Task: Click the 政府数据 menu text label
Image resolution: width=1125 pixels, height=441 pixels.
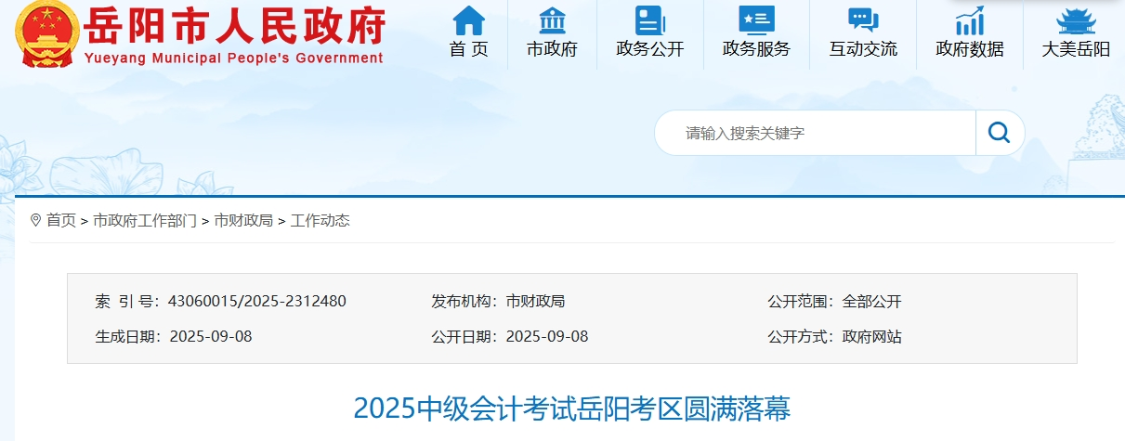Action: pyautogui.click(x=969, y=49)
